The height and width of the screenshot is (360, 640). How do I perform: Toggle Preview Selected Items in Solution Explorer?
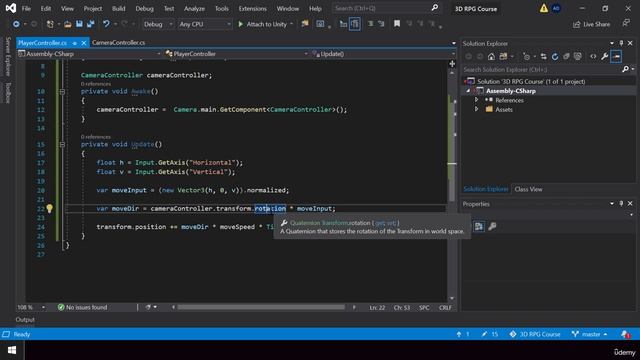[616, 57]
